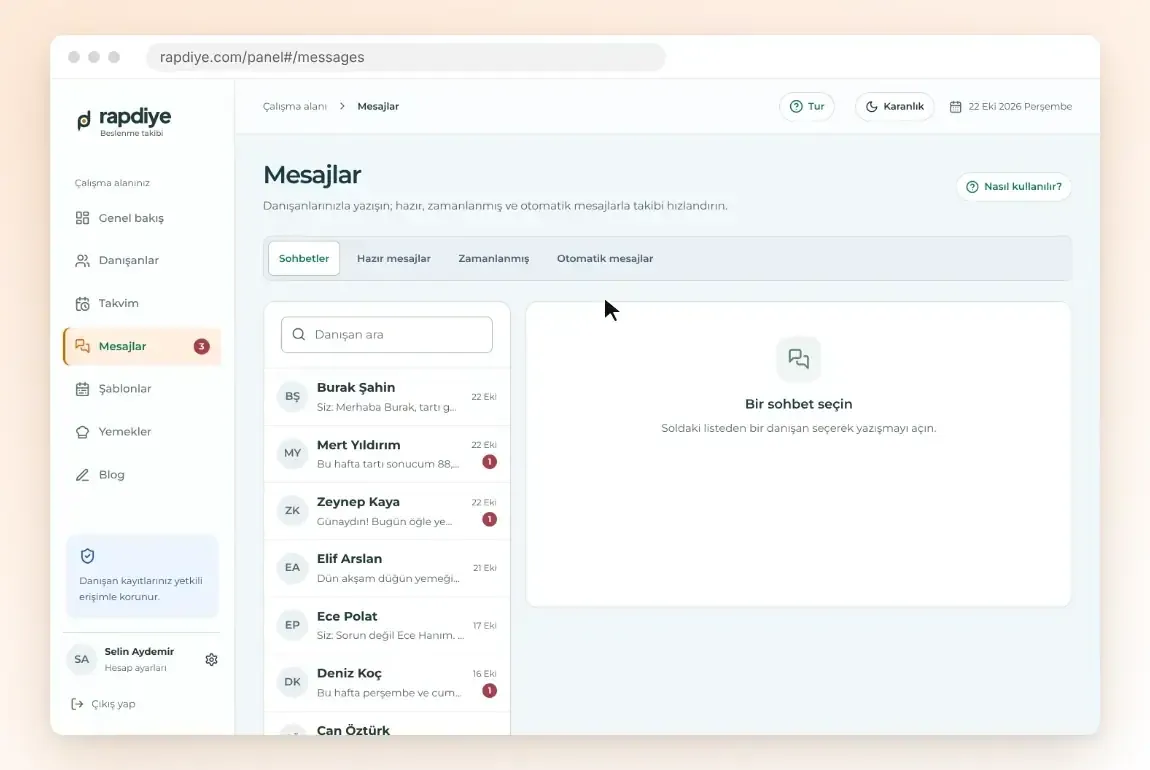Click Çalışma alanı breadcrumb link
The width and height of the screenshot is (1150, 770).
point(295,106)
